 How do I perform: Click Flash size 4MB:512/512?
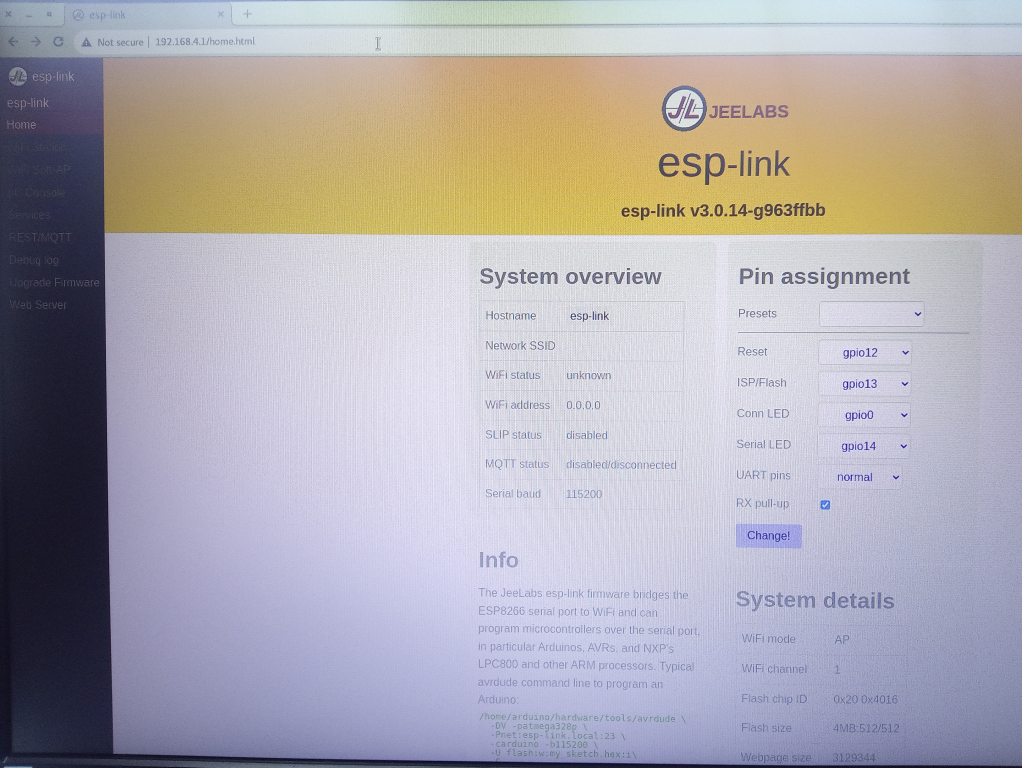[866, 728]
